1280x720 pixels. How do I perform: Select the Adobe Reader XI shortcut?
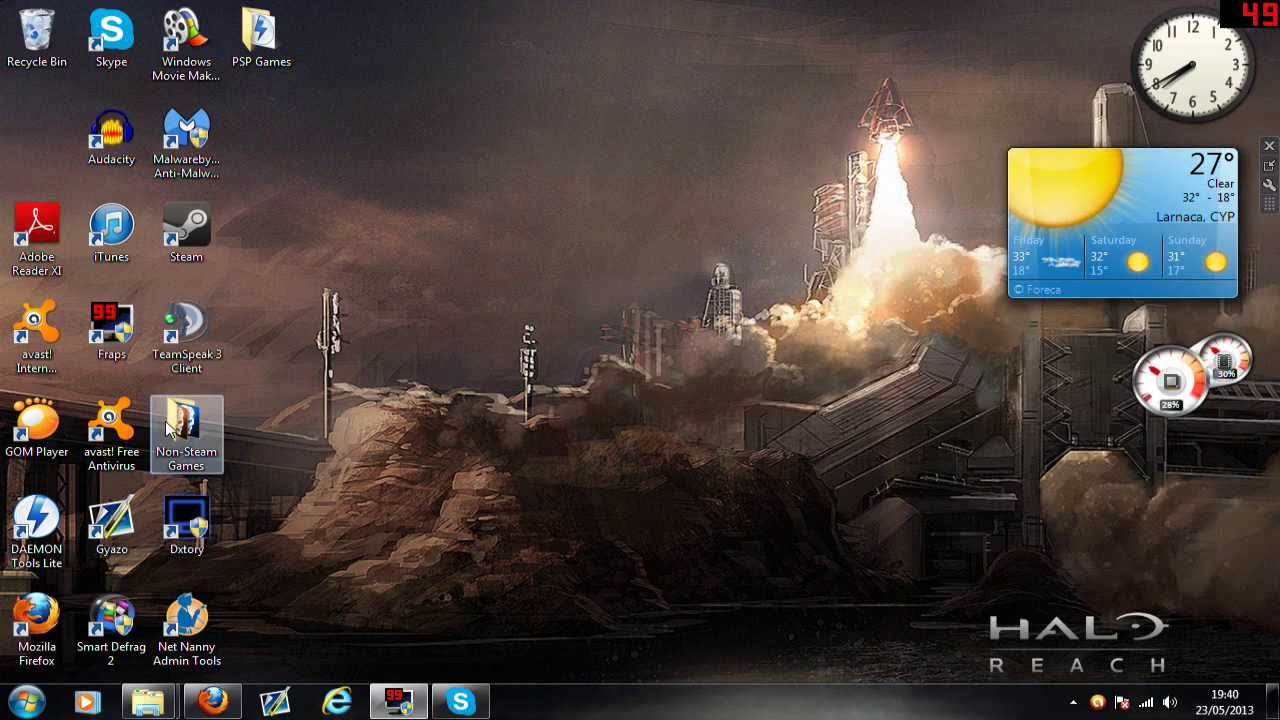36,241
